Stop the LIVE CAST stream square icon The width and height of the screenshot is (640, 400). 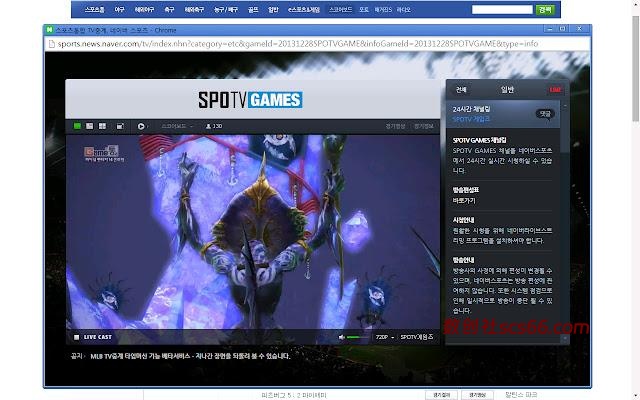(x=76, y=337)
